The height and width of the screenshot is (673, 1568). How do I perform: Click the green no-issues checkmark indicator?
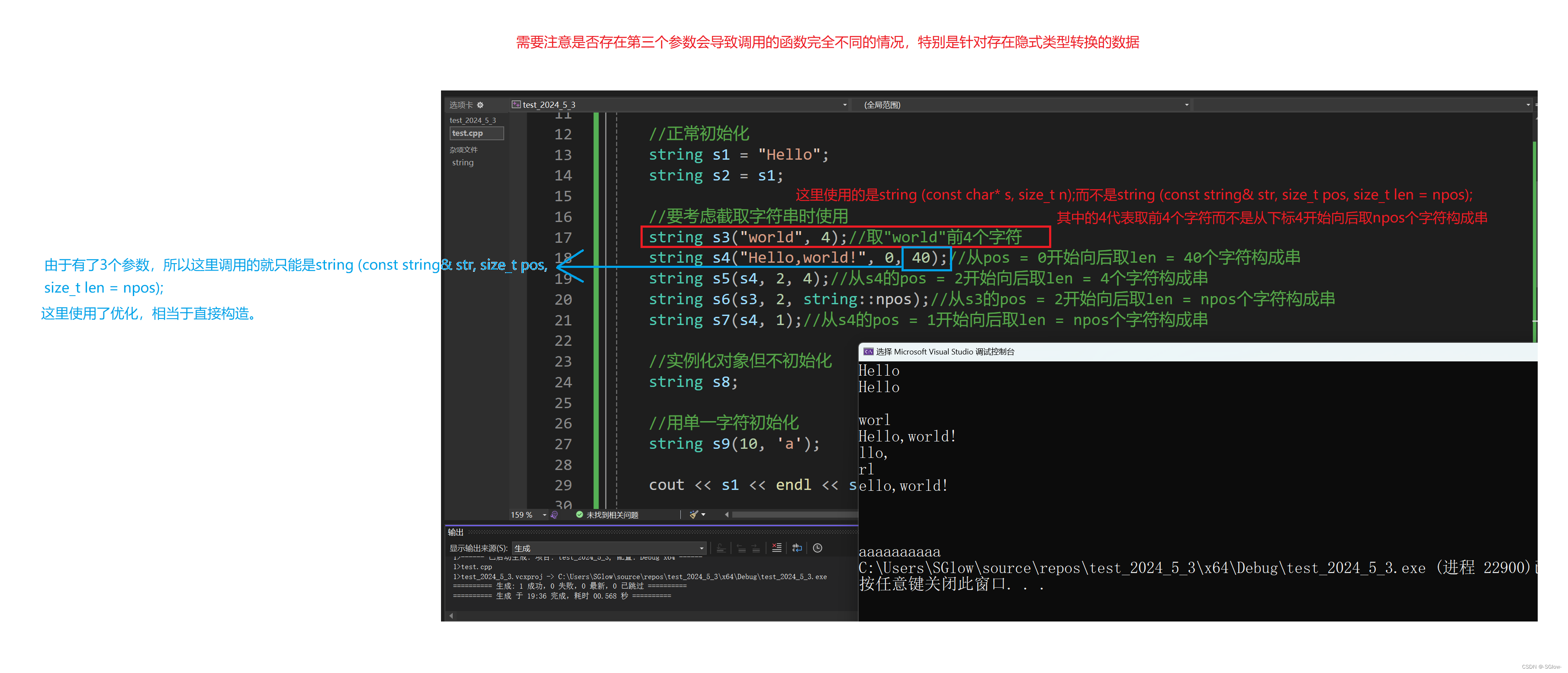[x=580, y=515]
